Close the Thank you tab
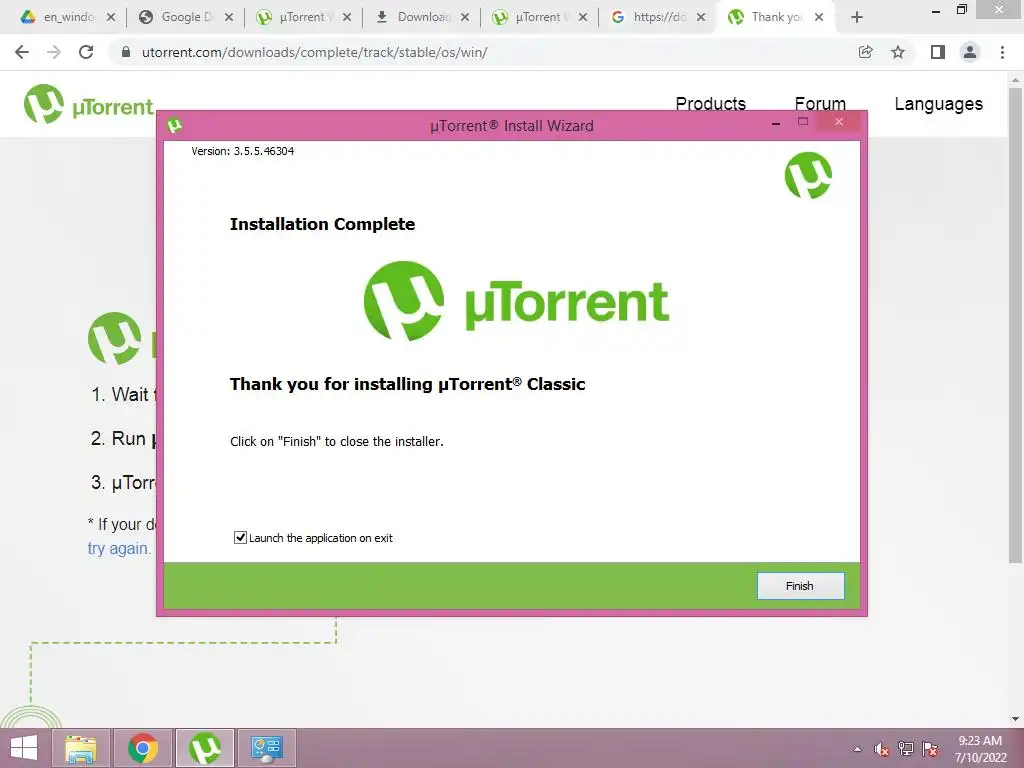This screenshot has height=768, width=1024. click(819, 17)
